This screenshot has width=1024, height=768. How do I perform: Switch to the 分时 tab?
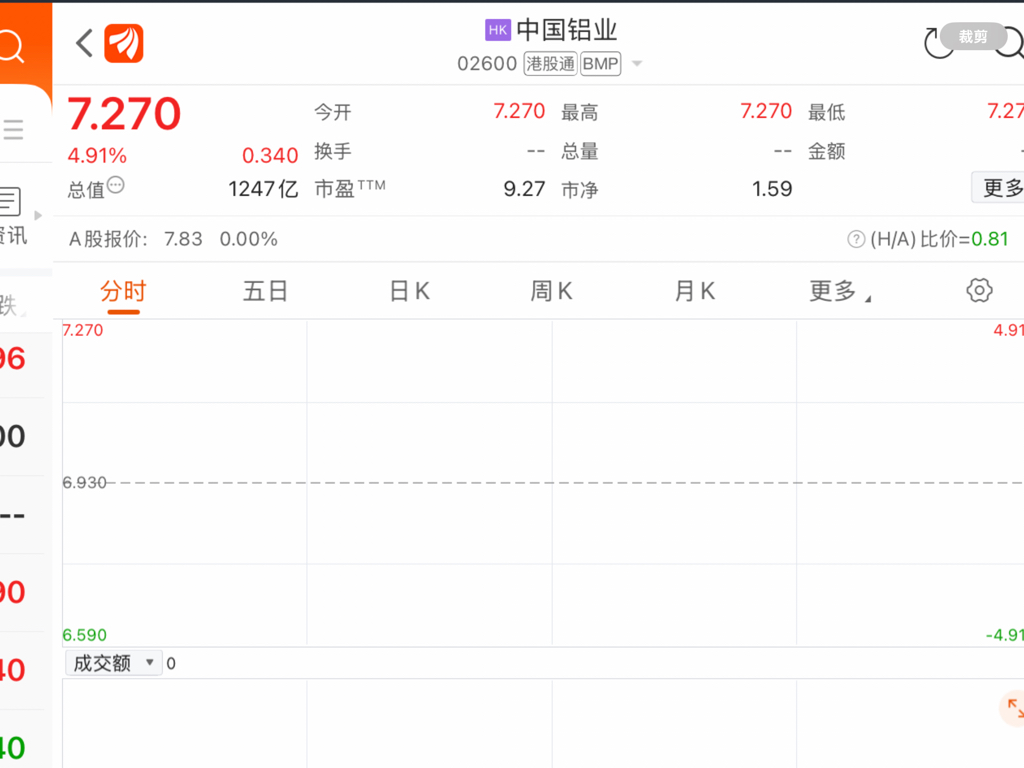click(x=123, y=291)
